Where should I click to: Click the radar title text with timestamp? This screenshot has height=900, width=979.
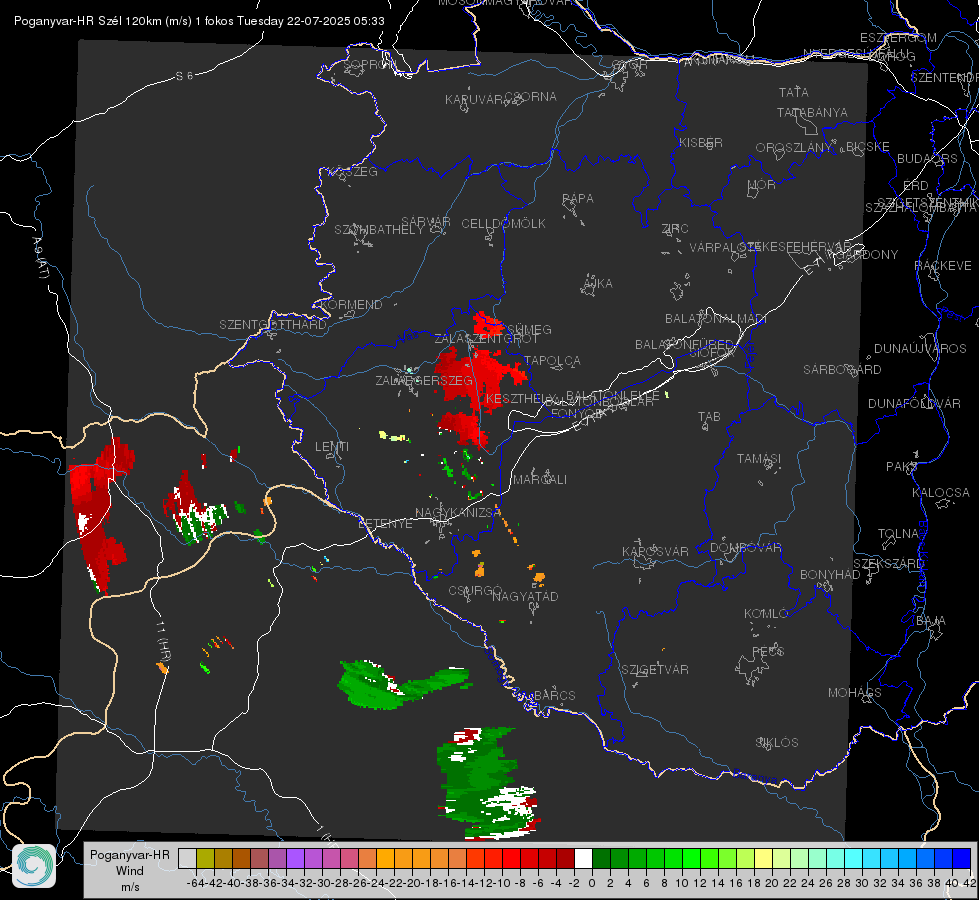[199, 21]
